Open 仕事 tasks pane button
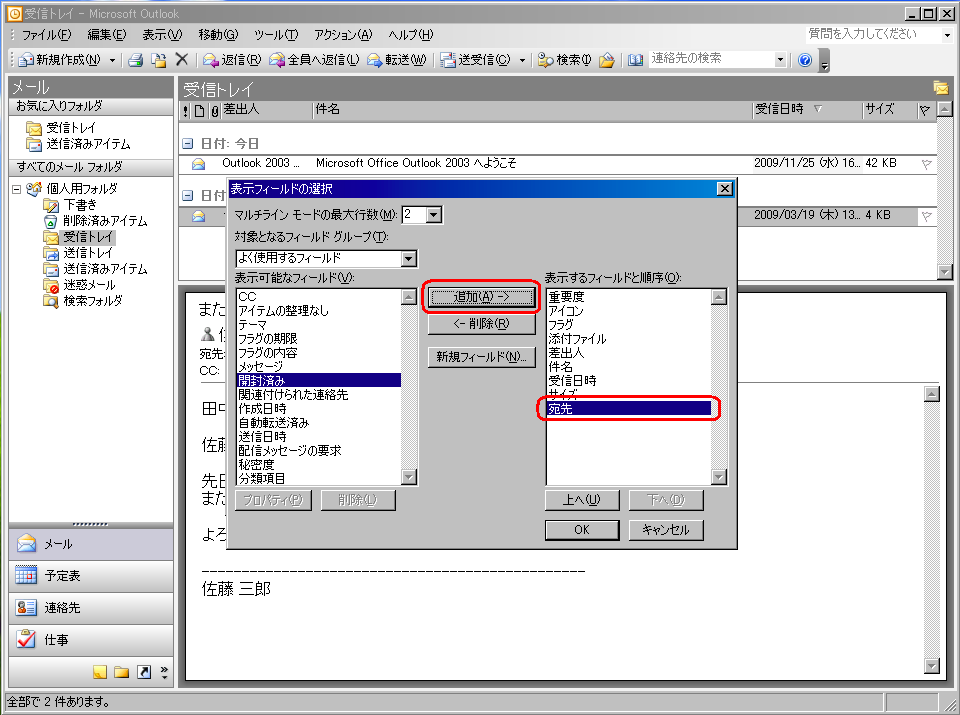Screen dimensions: 960x715 pyautogui.click(x=91, y=640)
